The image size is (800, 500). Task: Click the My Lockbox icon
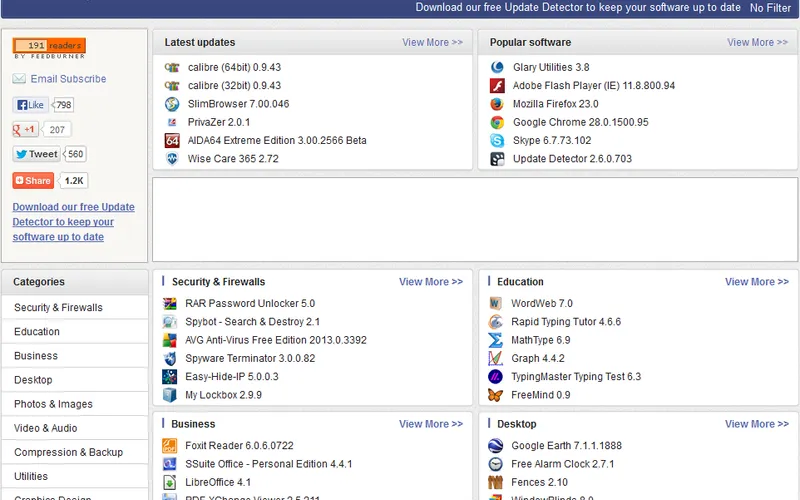pyautogui.click(x=169, y=395)
